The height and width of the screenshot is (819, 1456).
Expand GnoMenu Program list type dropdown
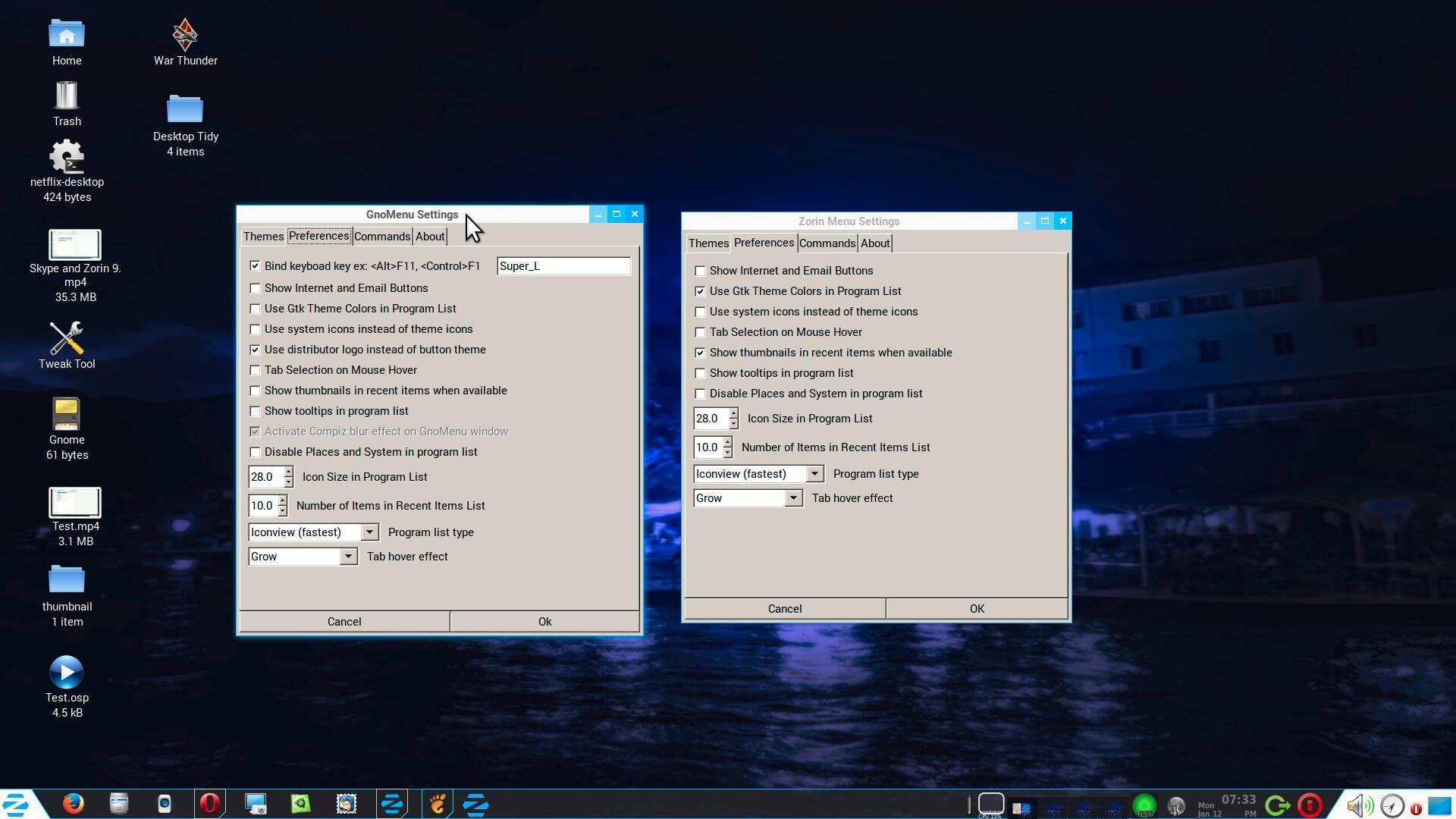coord(369,532)
